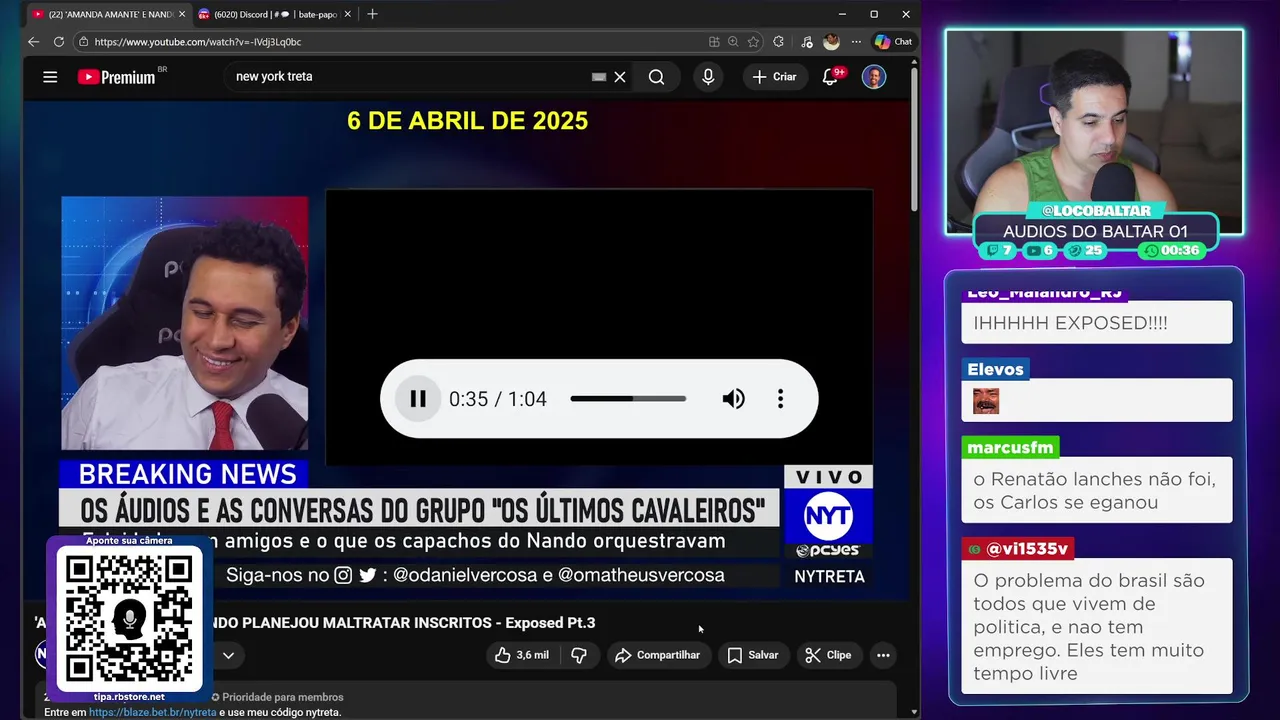Image resolution: width=1280 pixels, height=720 pixels.
Task: Click the 'AUDIOS DO BALTAR 01' overlay title
Action: [1095, 231]
